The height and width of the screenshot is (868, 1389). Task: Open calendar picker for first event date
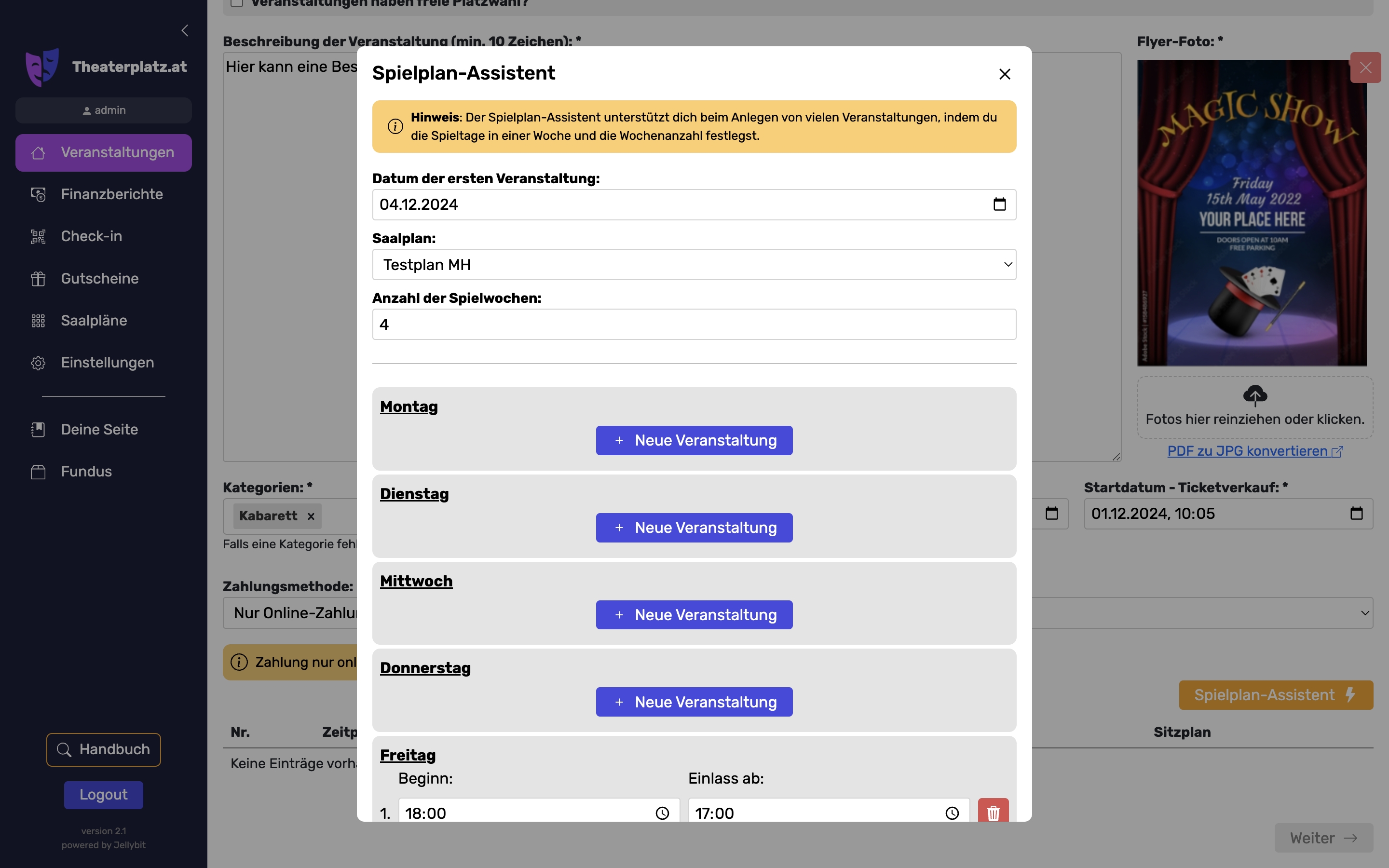tap(999, 204)
